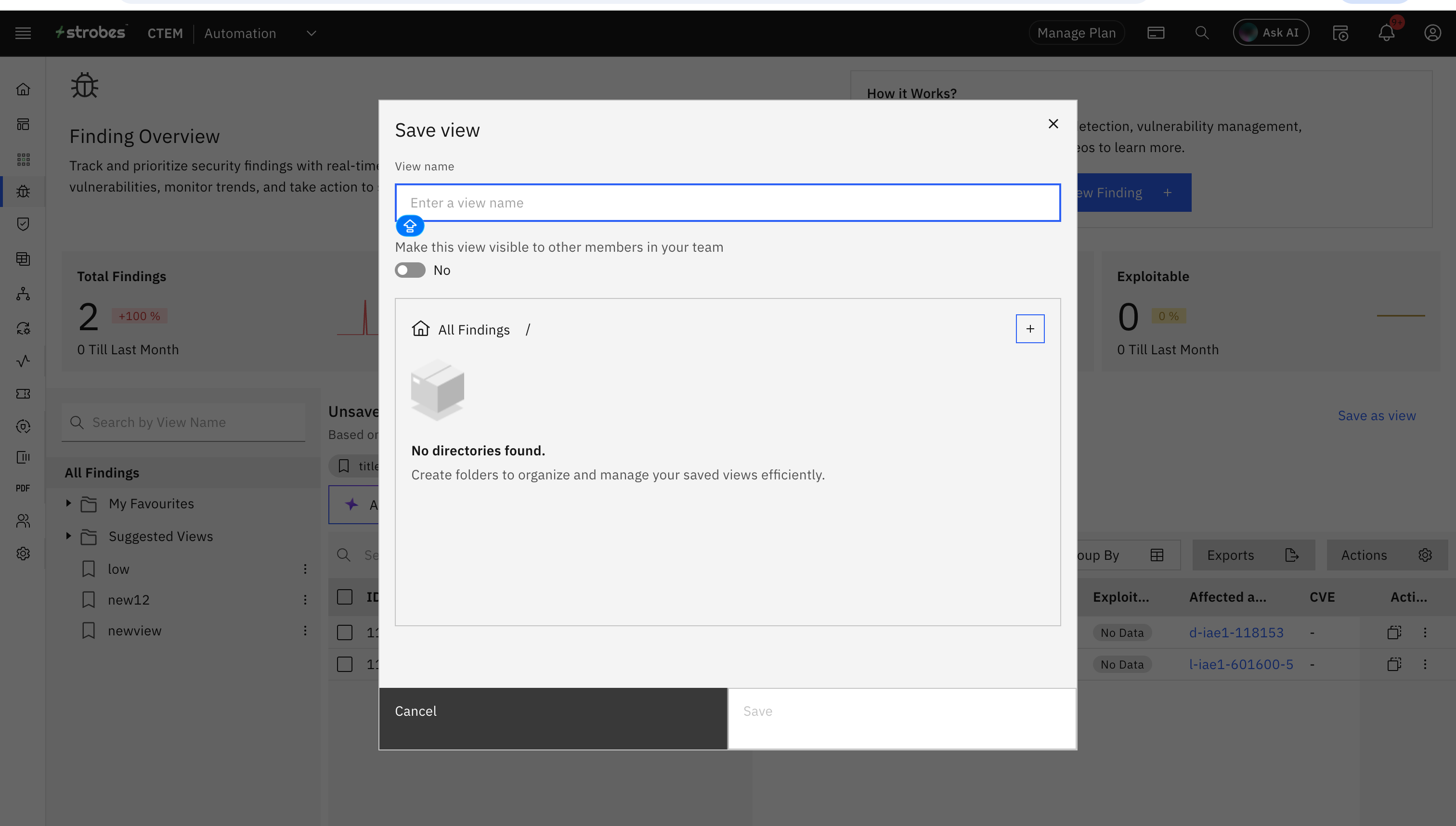Open the settings gear in left sidebar
Image resolution: width=1456 pixels, height=826 pixels.
23,553
